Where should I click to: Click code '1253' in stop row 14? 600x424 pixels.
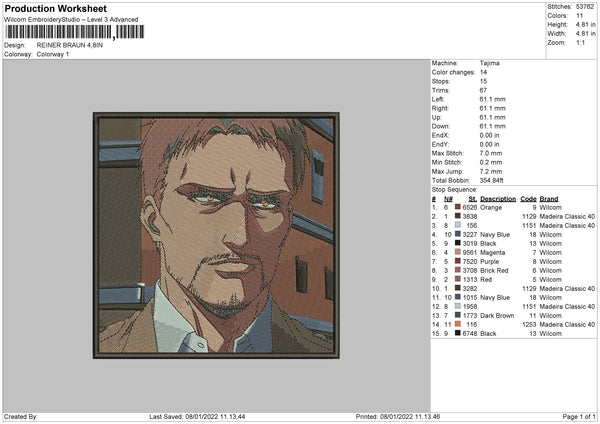tap(529, 324)
